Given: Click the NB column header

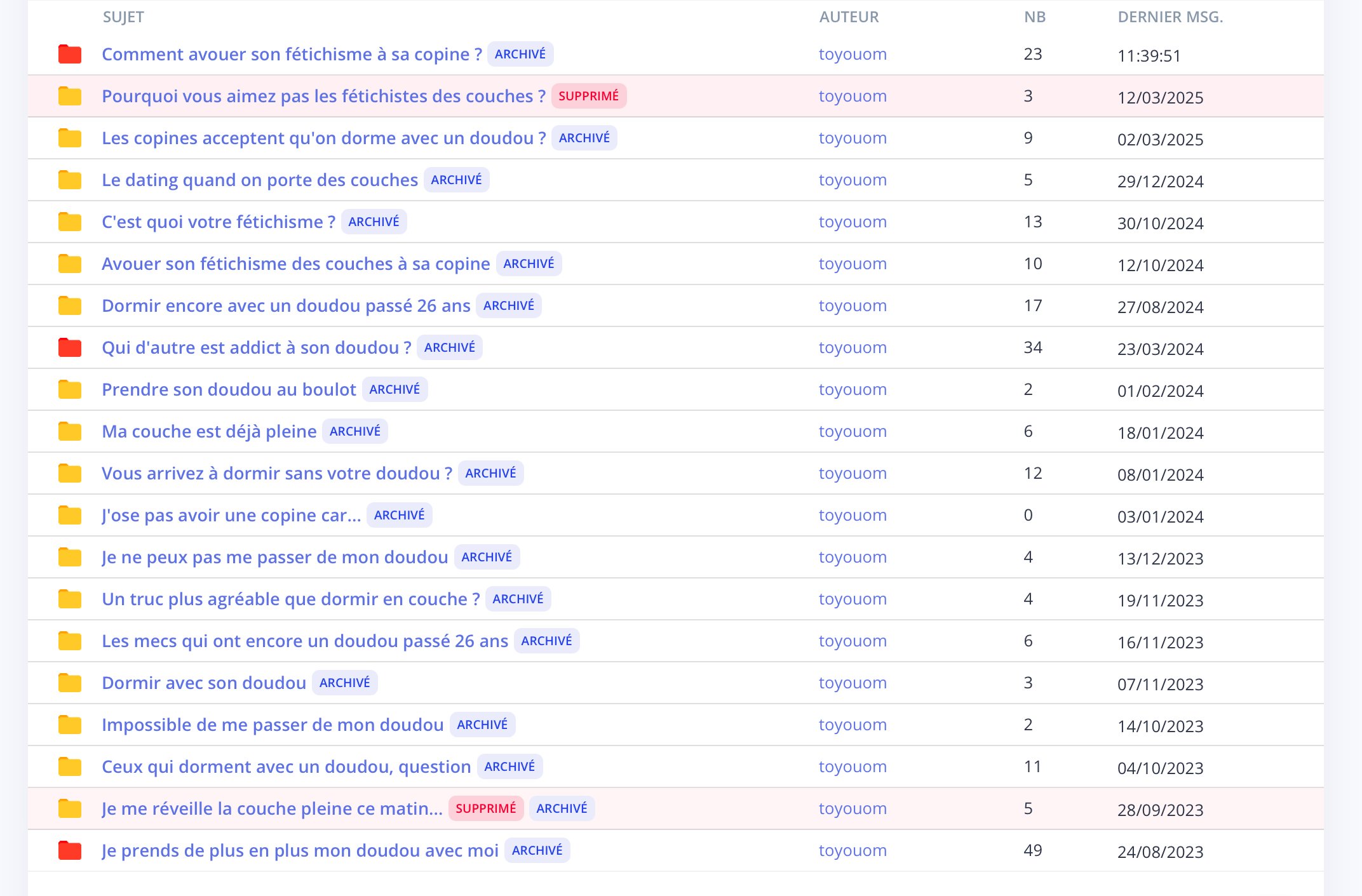Looking at the screenshot, I should pyautogui.click(x=1035, y=17).
